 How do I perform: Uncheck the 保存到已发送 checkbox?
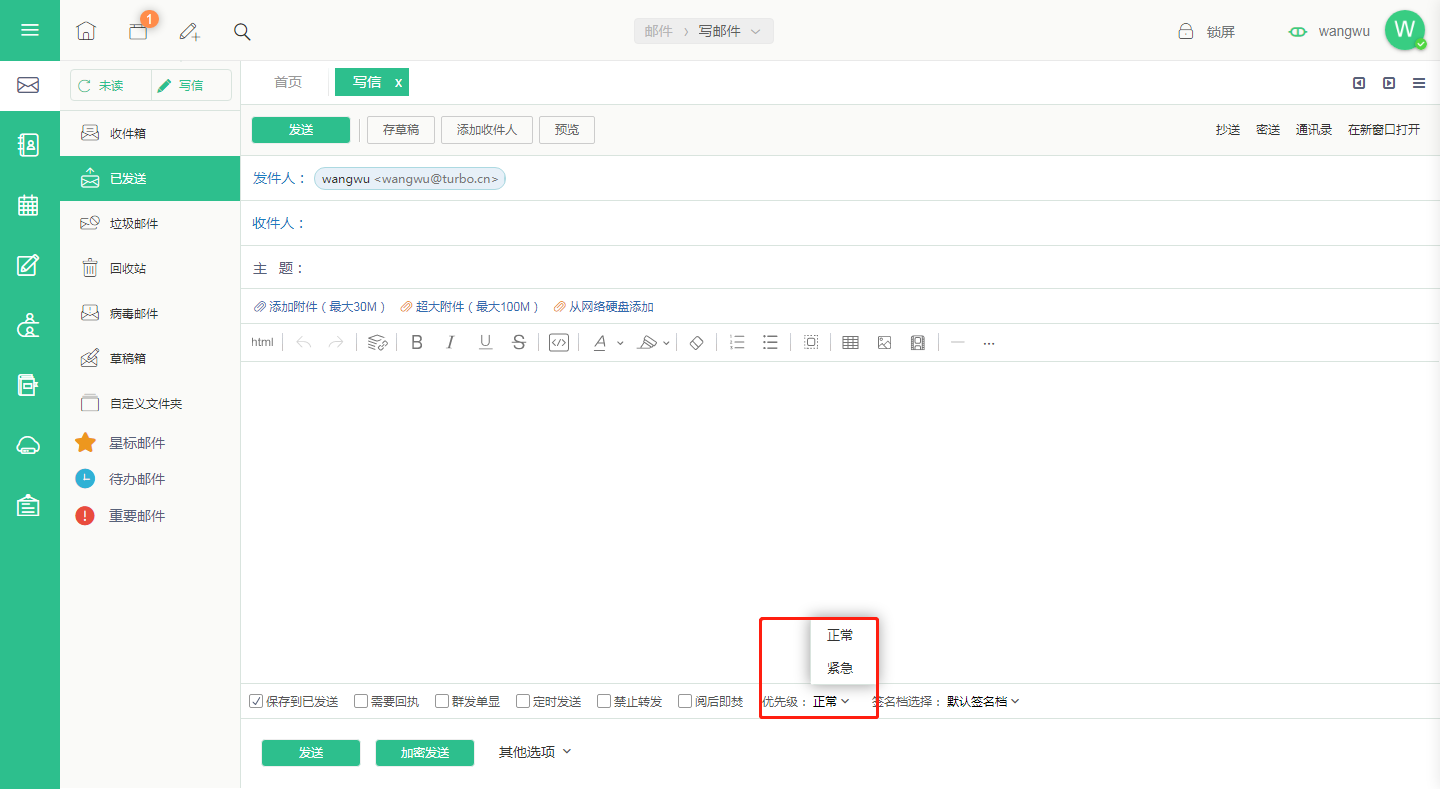coord(256,701)
